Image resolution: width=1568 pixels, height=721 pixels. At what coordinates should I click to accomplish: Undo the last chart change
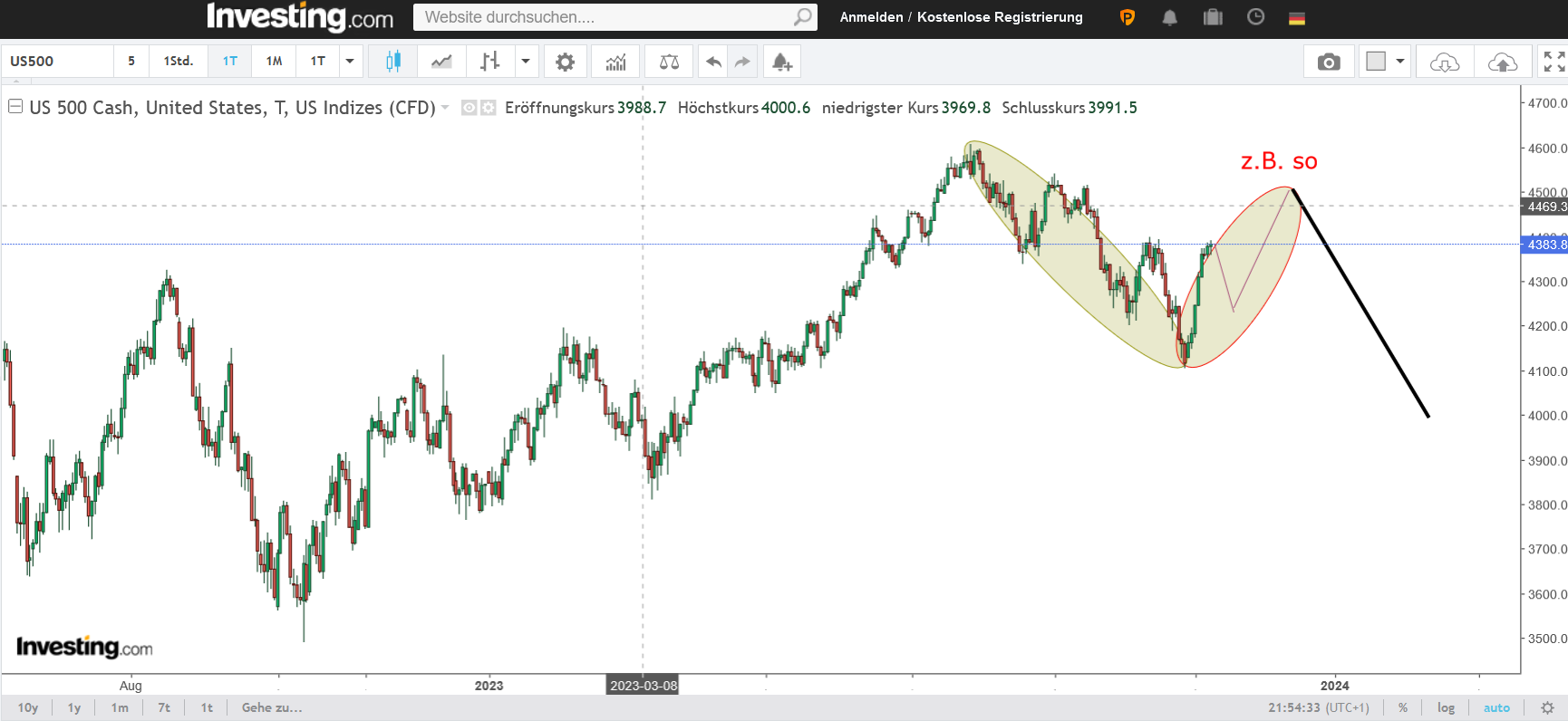pos(713,62)
